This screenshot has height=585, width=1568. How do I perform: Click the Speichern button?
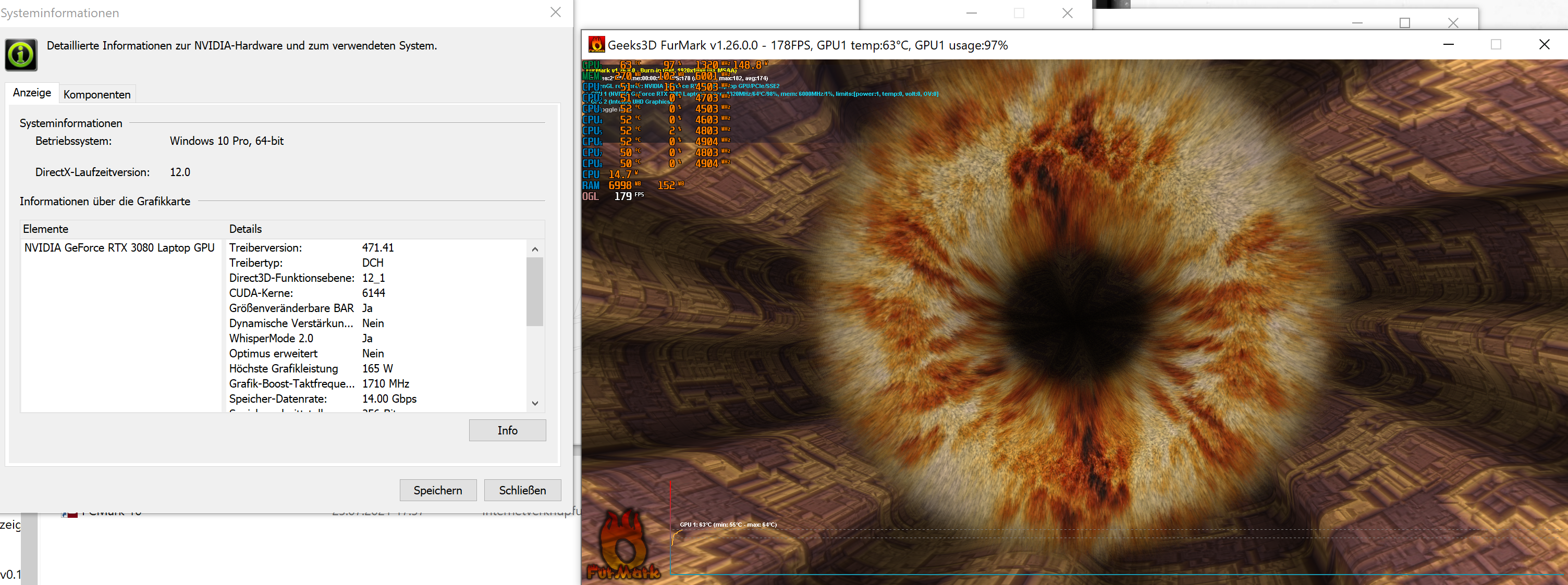tap(438, 491)
